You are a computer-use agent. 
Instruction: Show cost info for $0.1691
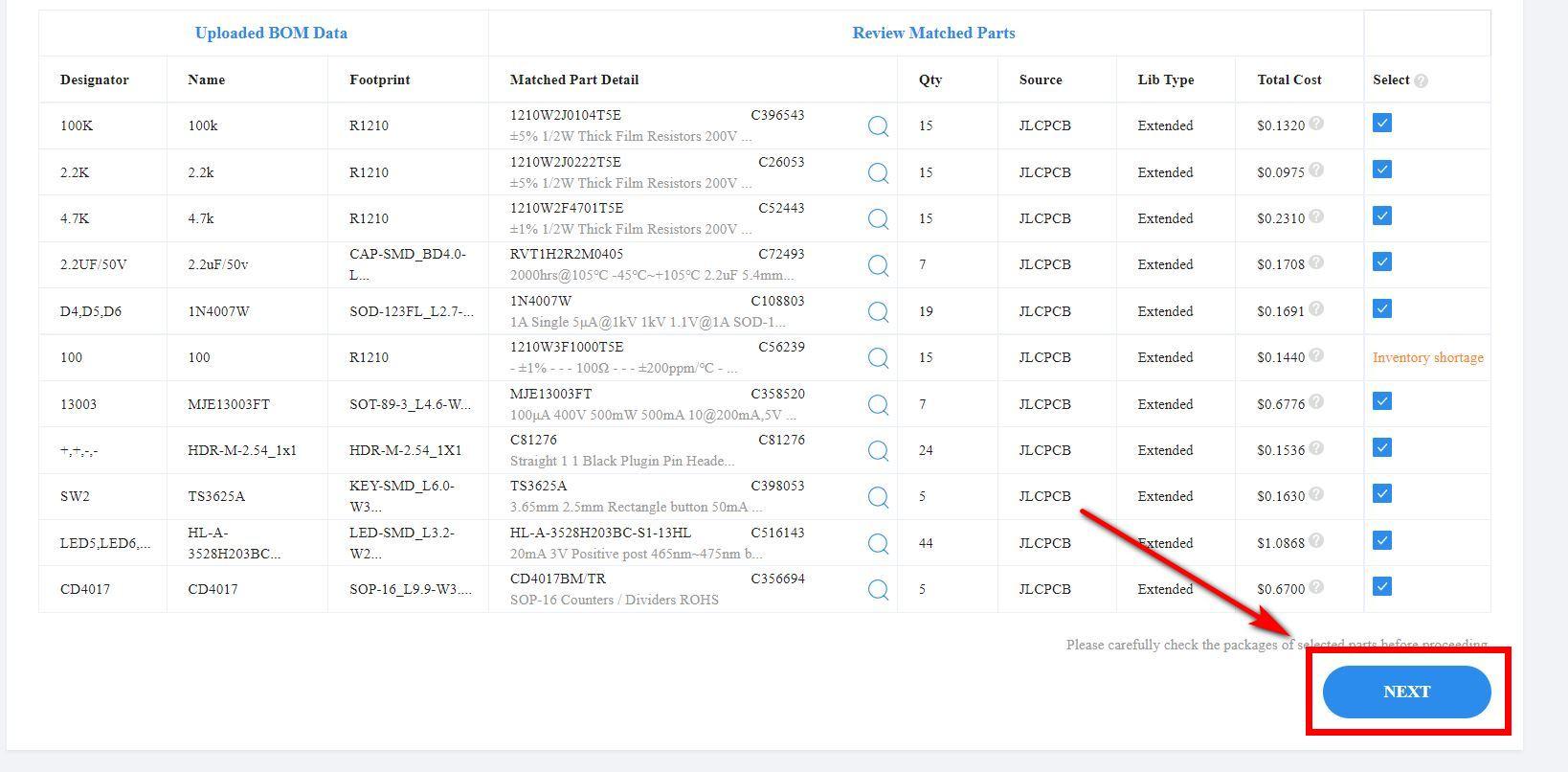1316,309
